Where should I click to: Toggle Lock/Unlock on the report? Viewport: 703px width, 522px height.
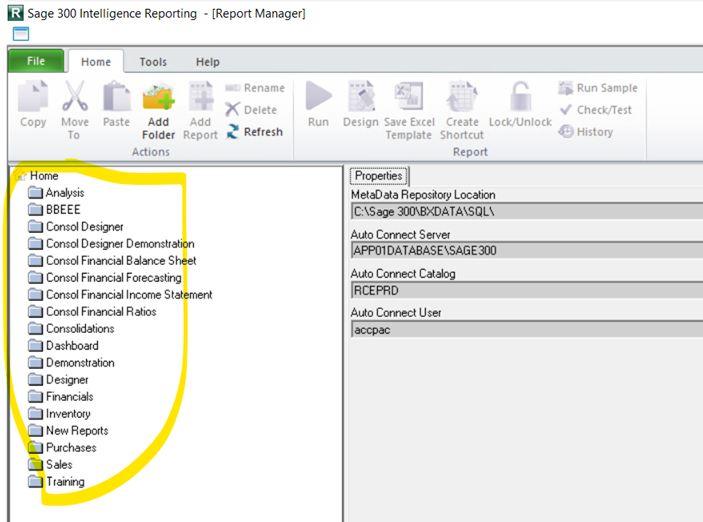tap(520, 104)
